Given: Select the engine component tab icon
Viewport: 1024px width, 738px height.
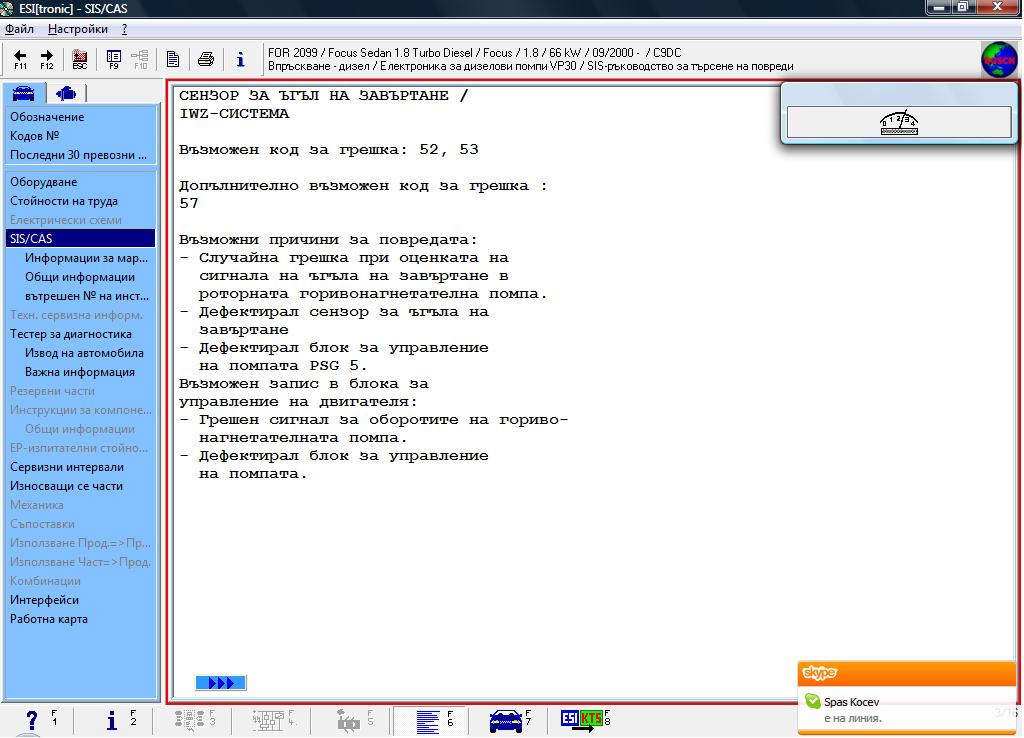Looking at the screenshot, I should (65, 93).
